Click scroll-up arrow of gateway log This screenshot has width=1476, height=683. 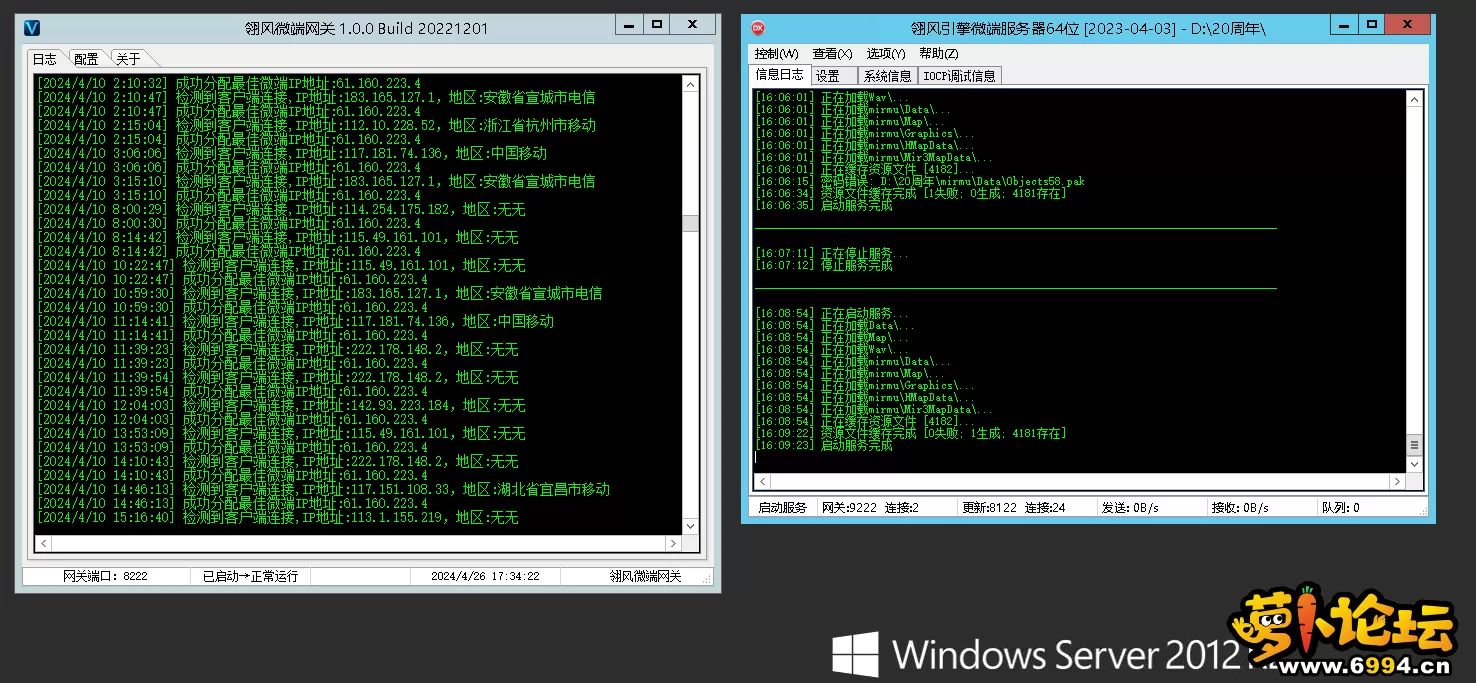pyautogui.click(x=690, y=83)
